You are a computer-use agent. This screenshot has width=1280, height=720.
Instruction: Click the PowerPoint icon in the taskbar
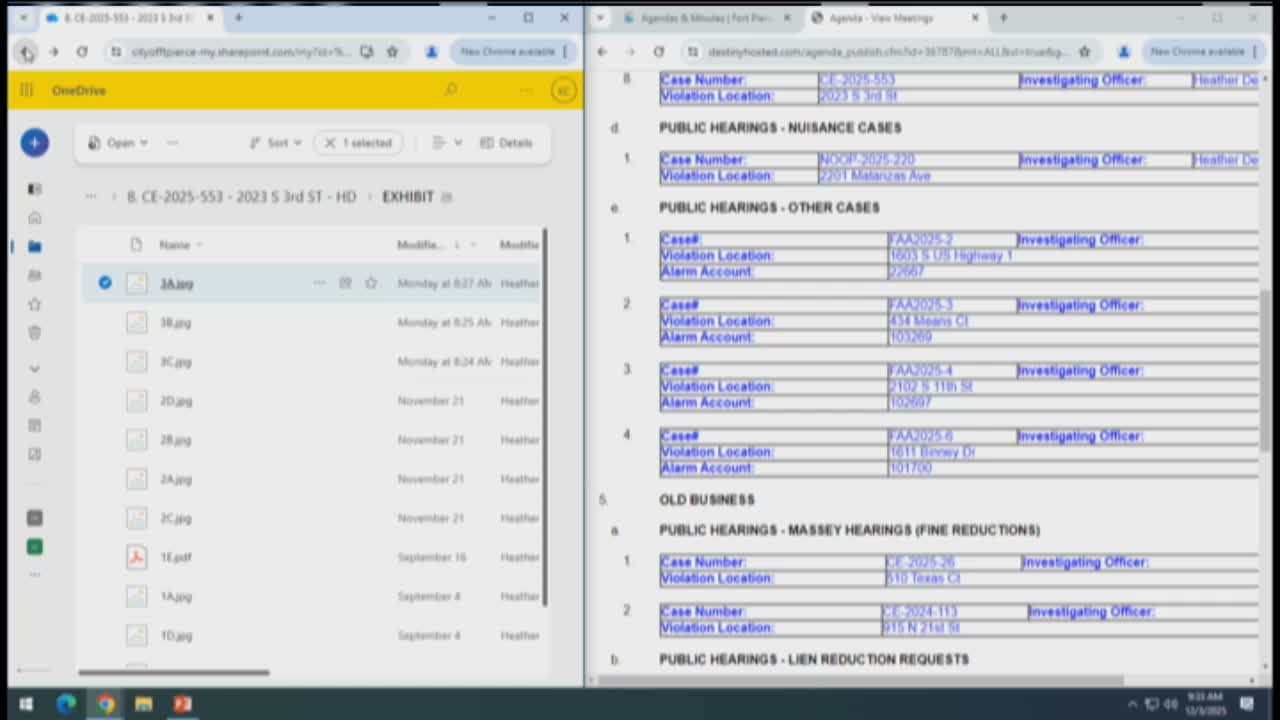click(182, 704)
